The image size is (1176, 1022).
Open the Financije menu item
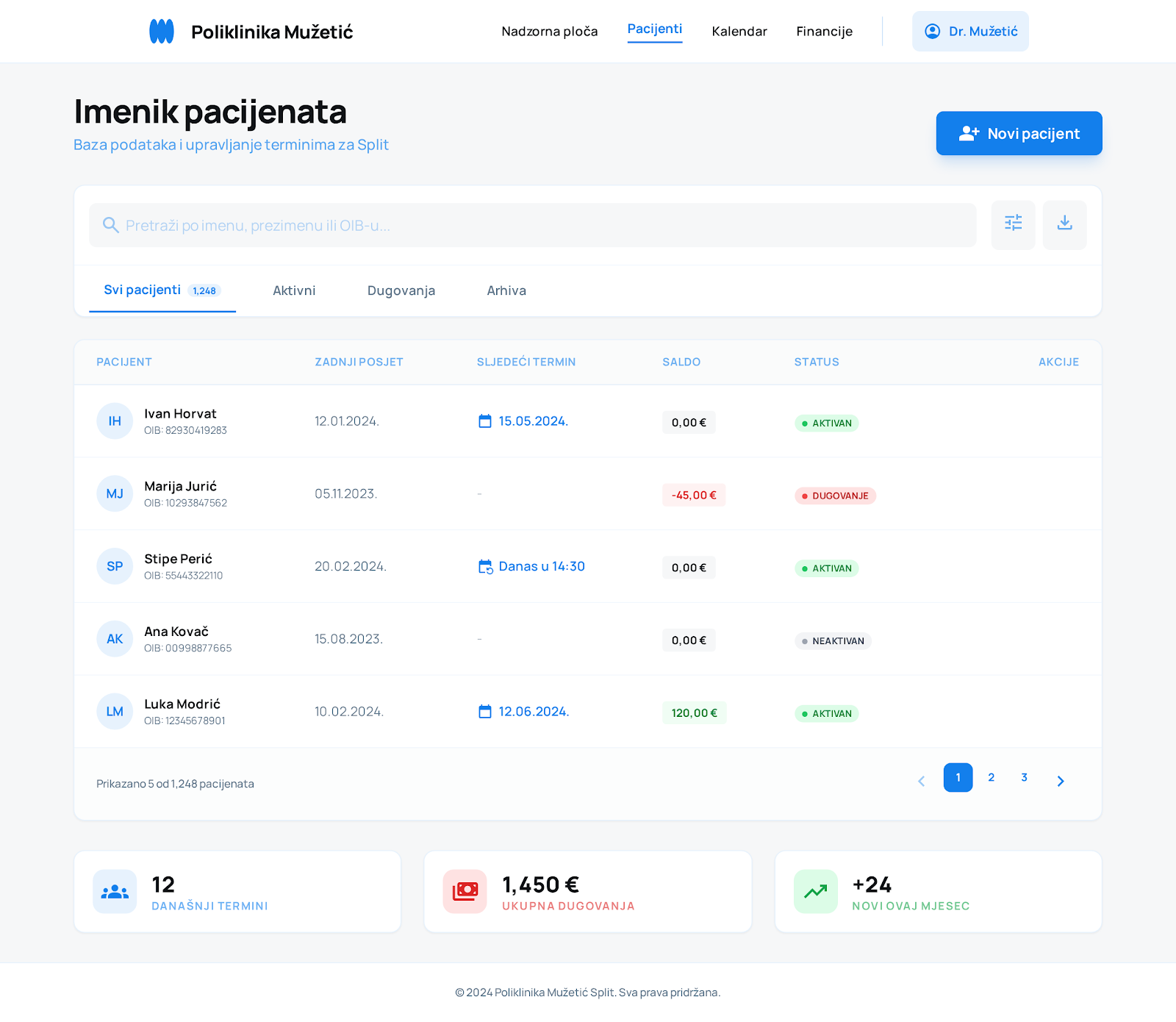coord(824,32)
